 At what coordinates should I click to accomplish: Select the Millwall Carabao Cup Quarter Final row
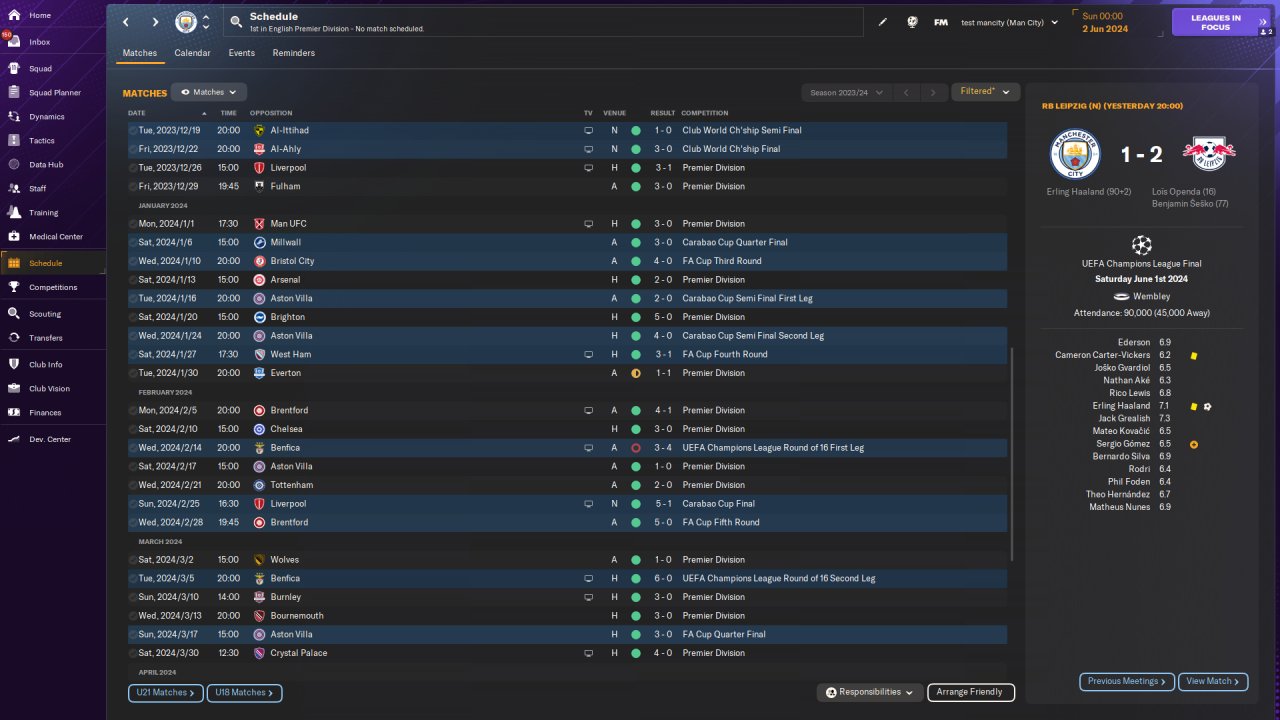pos(567,242)
